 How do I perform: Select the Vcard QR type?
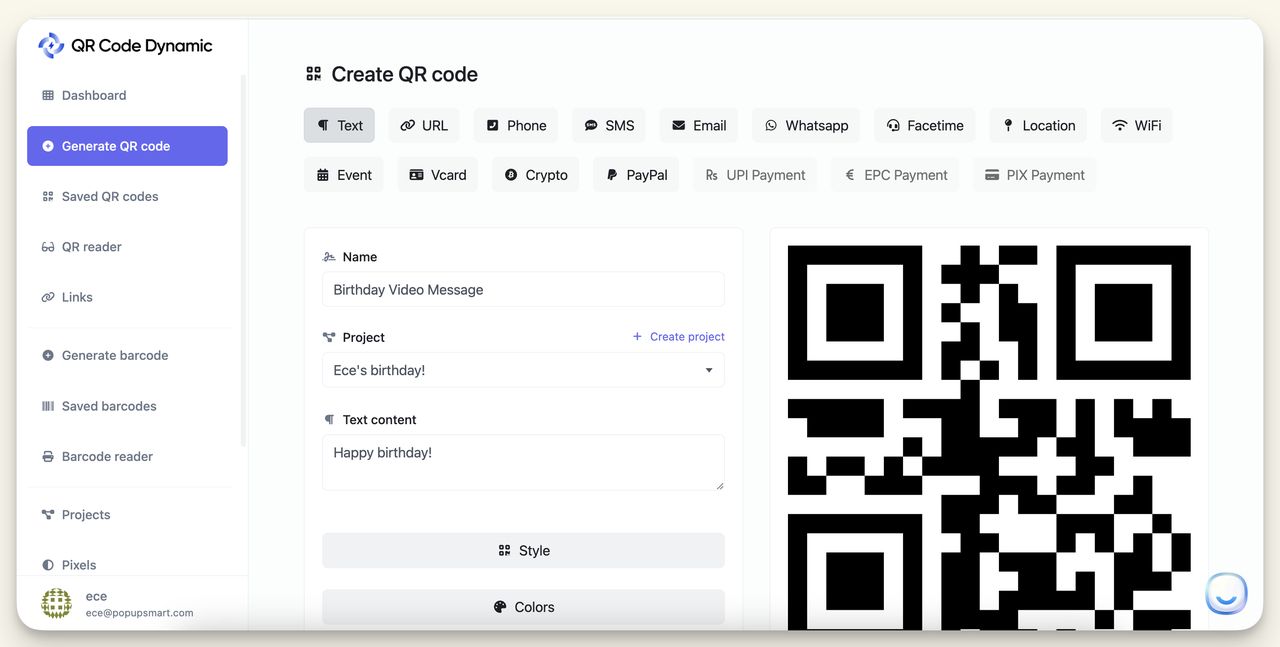pos(438,175)
